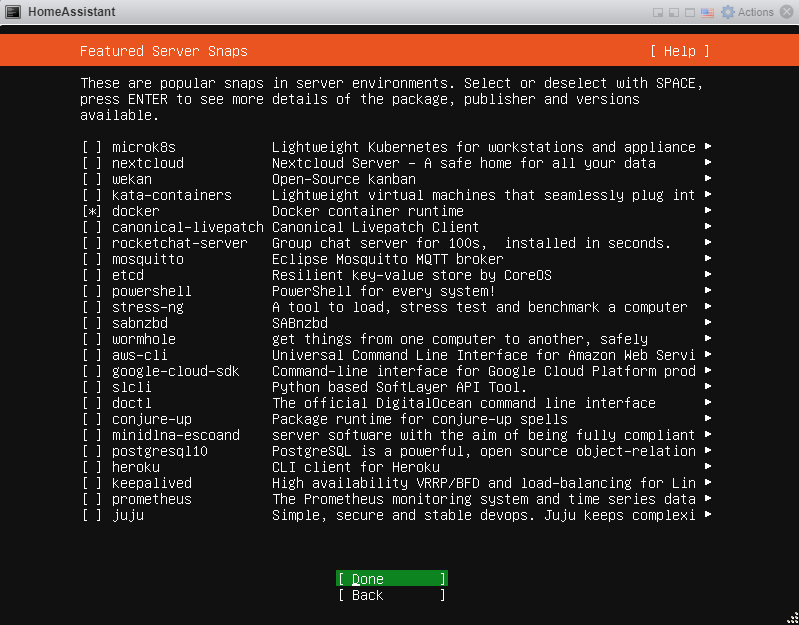Screen dimensions: 799x625
Task: Click 'Canonical Livepatch Client' description
Action: point(376,227)
